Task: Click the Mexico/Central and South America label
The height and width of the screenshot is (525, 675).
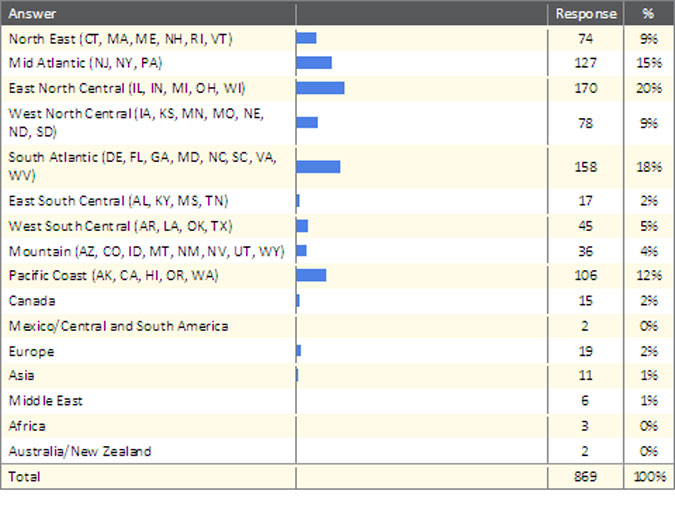Action: tap(118, 326)
